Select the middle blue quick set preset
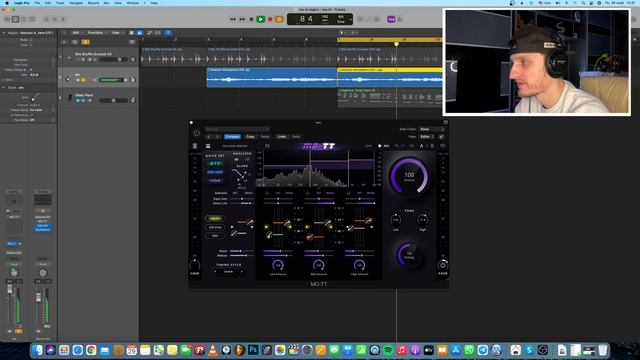Image resolution: width=640 pixels, height=360 pixels. [215, 172]
